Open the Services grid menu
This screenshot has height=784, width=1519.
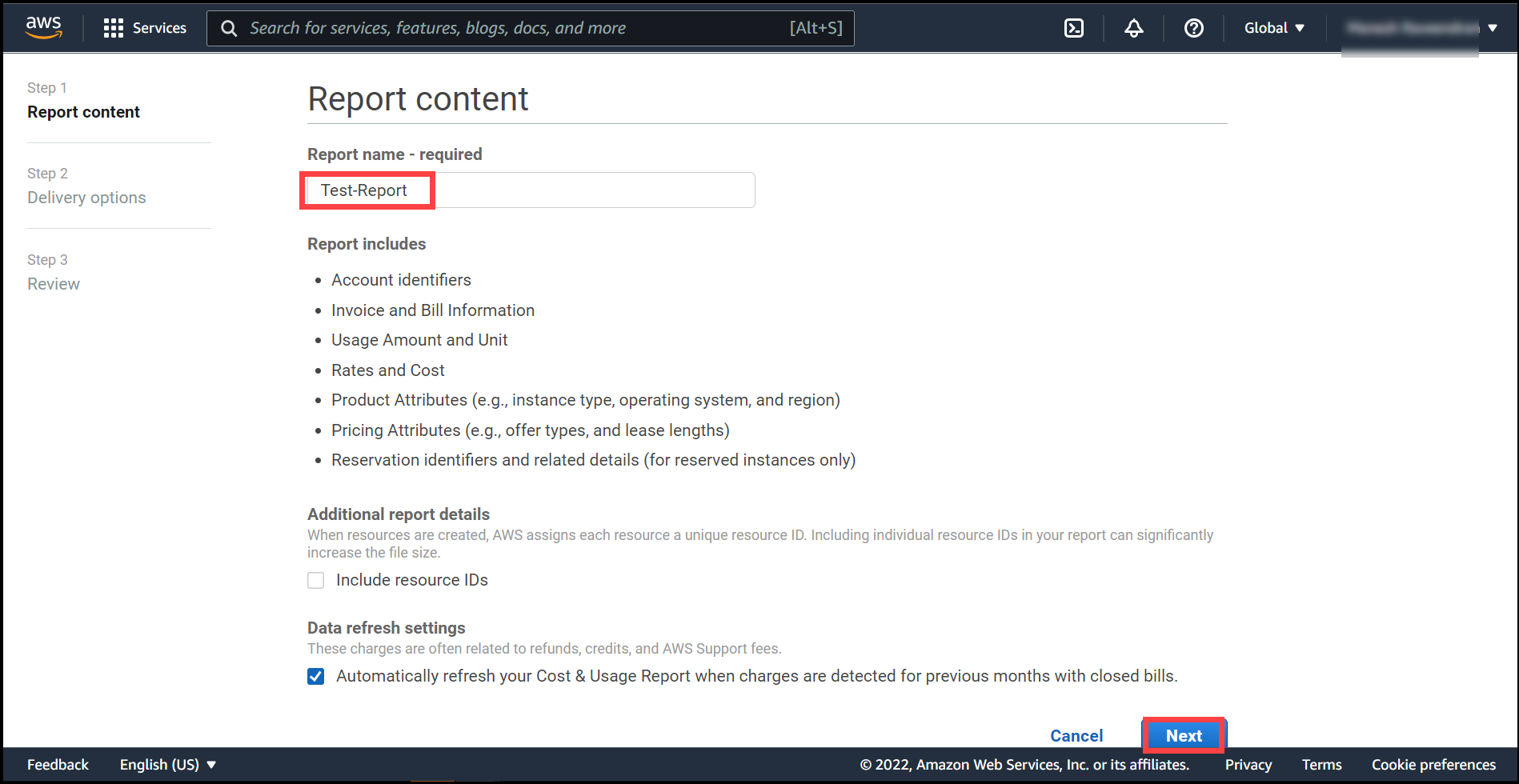[x=113, y=28]
